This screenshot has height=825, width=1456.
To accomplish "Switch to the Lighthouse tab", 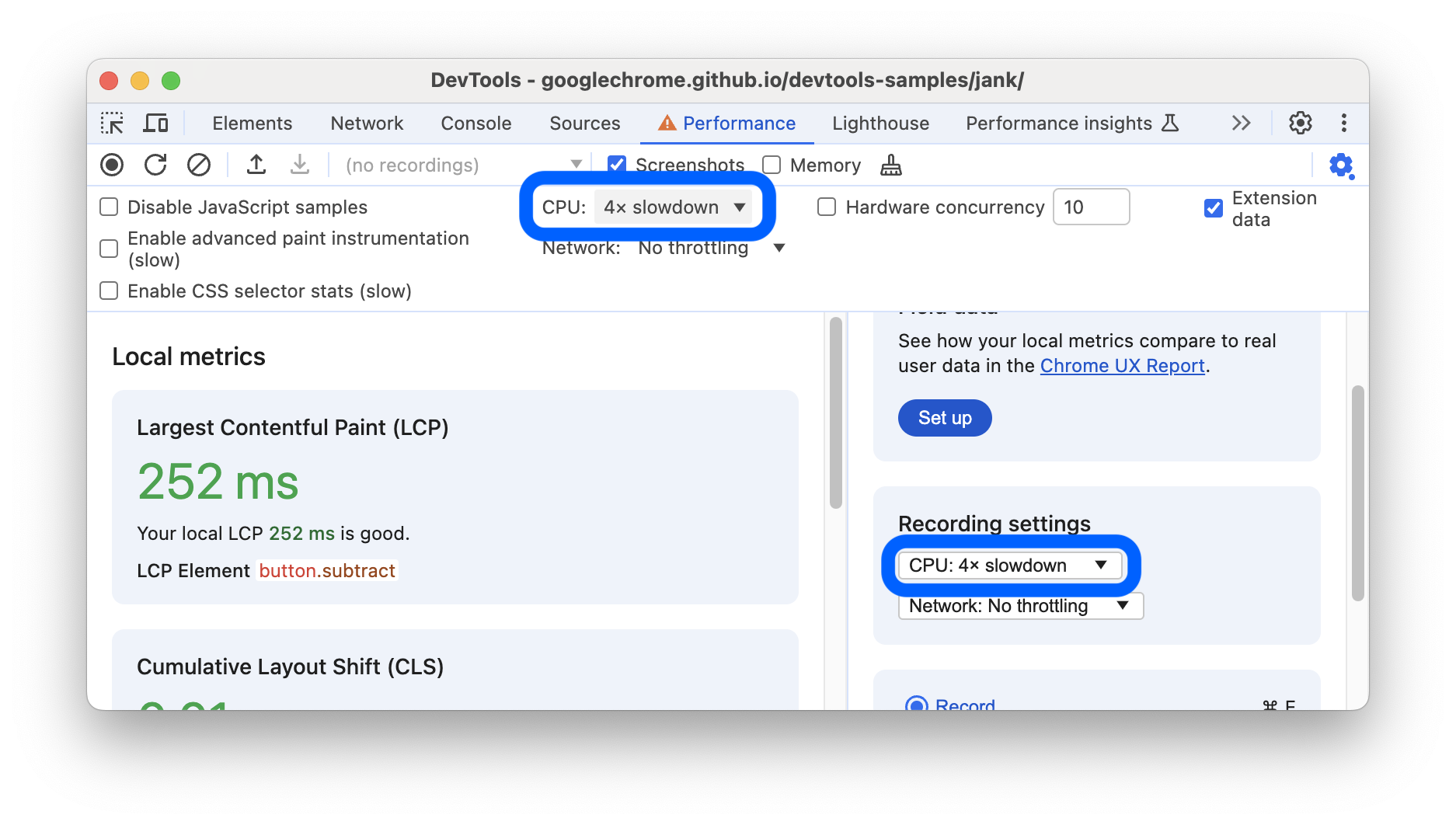I will click(880, 123).
